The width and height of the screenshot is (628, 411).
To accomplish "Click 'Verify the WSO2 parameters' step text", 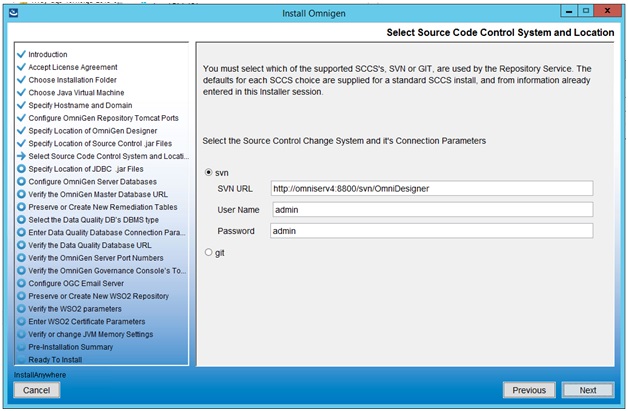I will coord(75,309).
